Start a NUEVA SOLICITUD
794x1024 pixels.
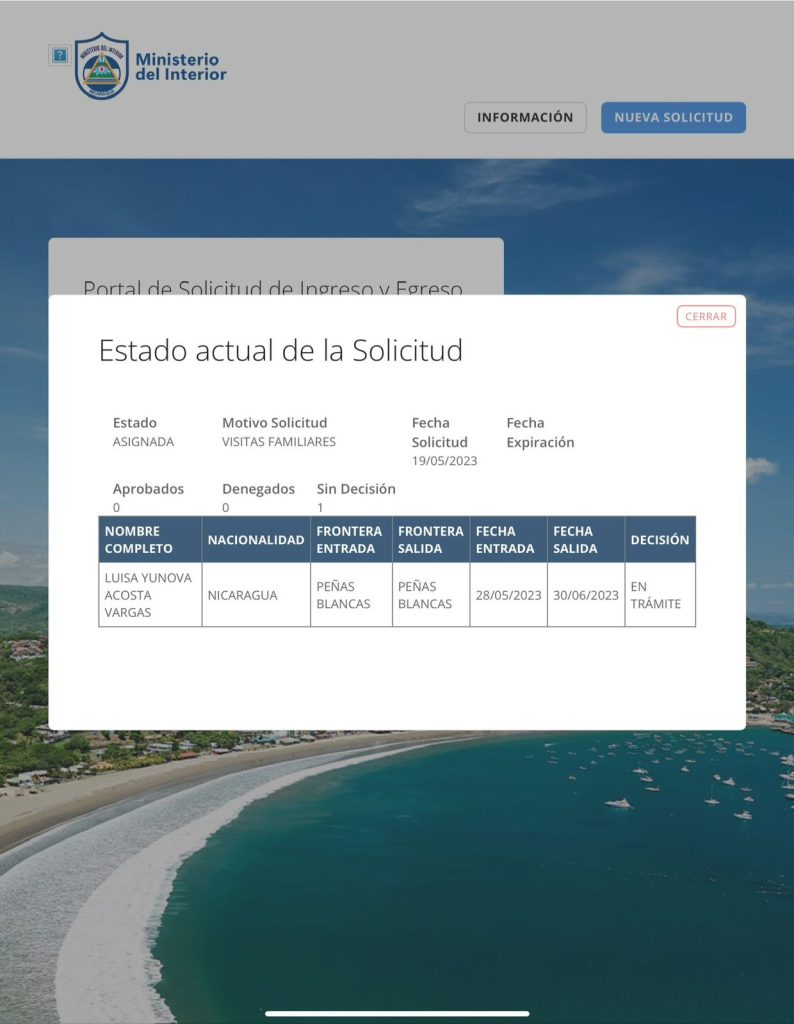pyautogui.click(x=673, y=118)
